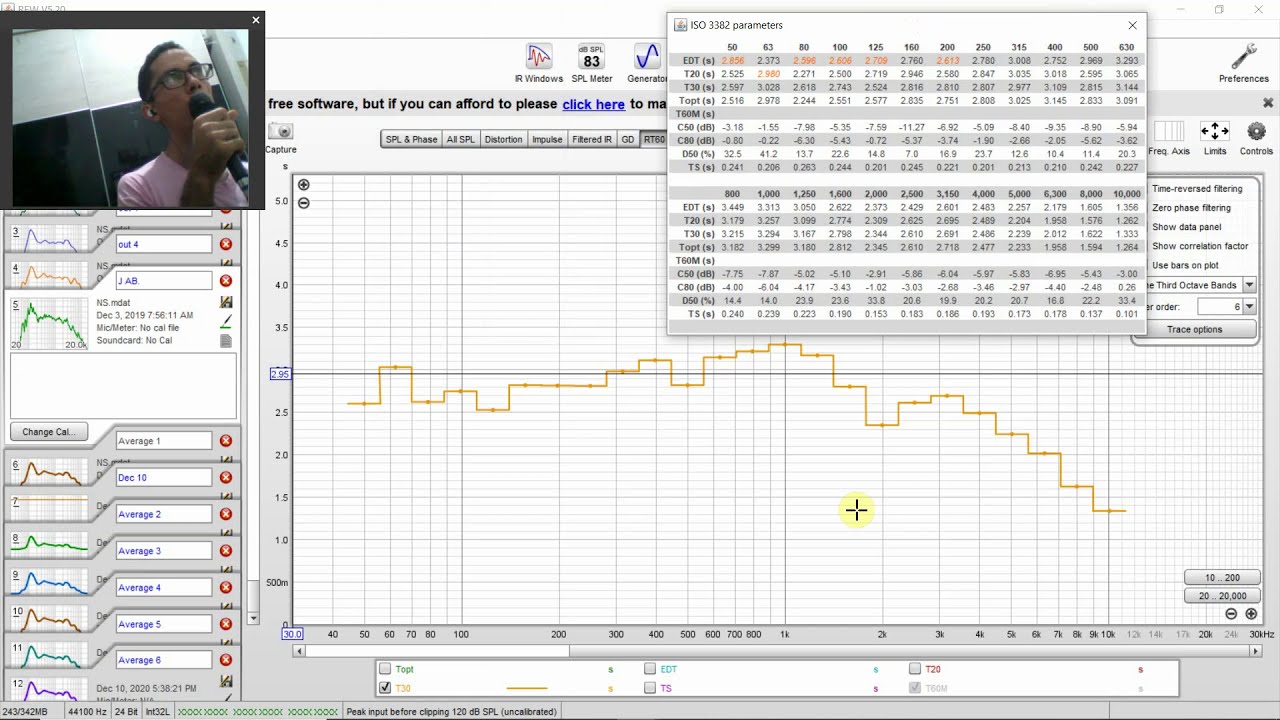The width and height of the screenshot is (1280, 720).
Task: Zoom out horizontal axis minus icon
Action: point(1231,614)
